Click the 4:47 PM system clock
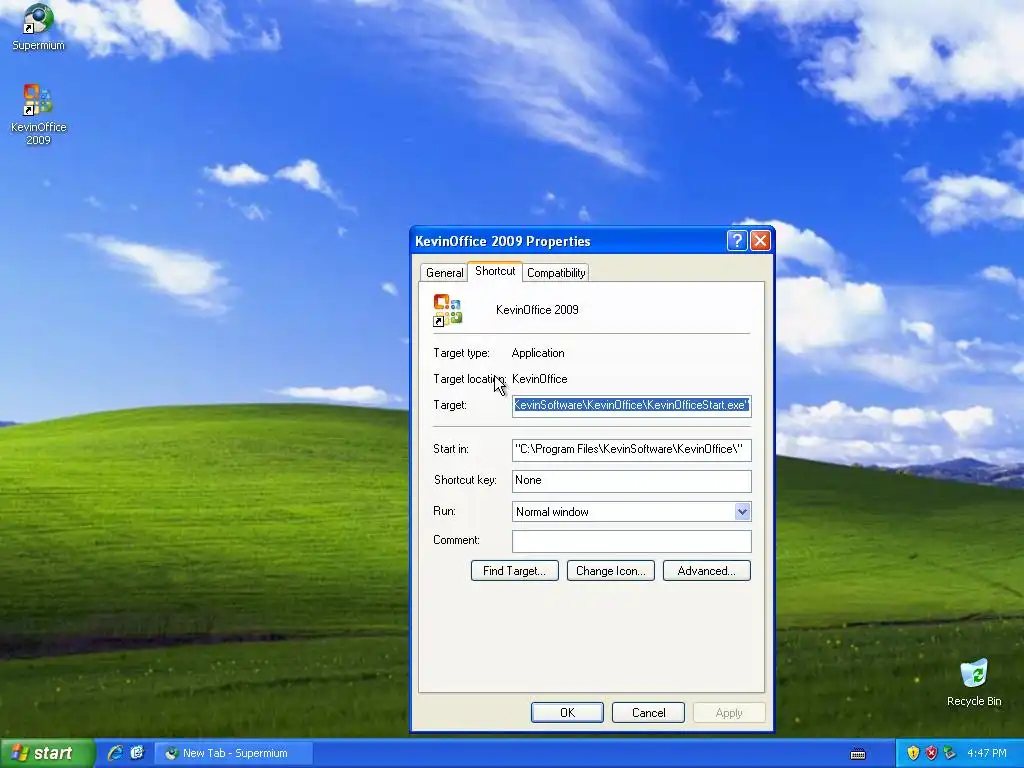1024x768 pixels. click(x=987, y=753)
